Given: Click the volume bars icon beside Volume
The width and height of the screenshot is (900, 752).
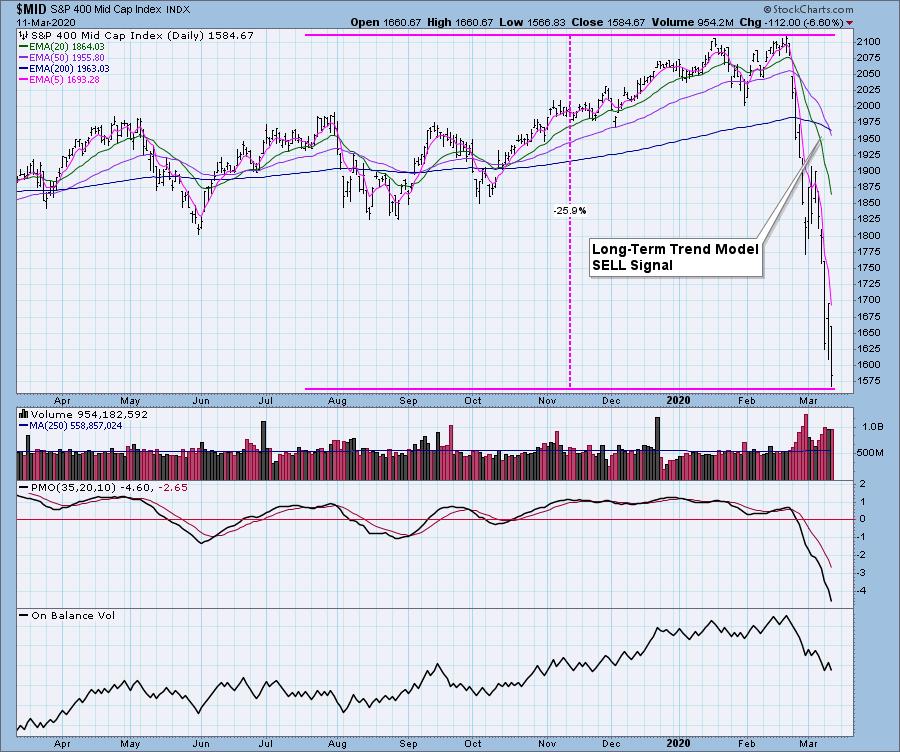Looking at the screenshot, I should [x=24, y=414].
